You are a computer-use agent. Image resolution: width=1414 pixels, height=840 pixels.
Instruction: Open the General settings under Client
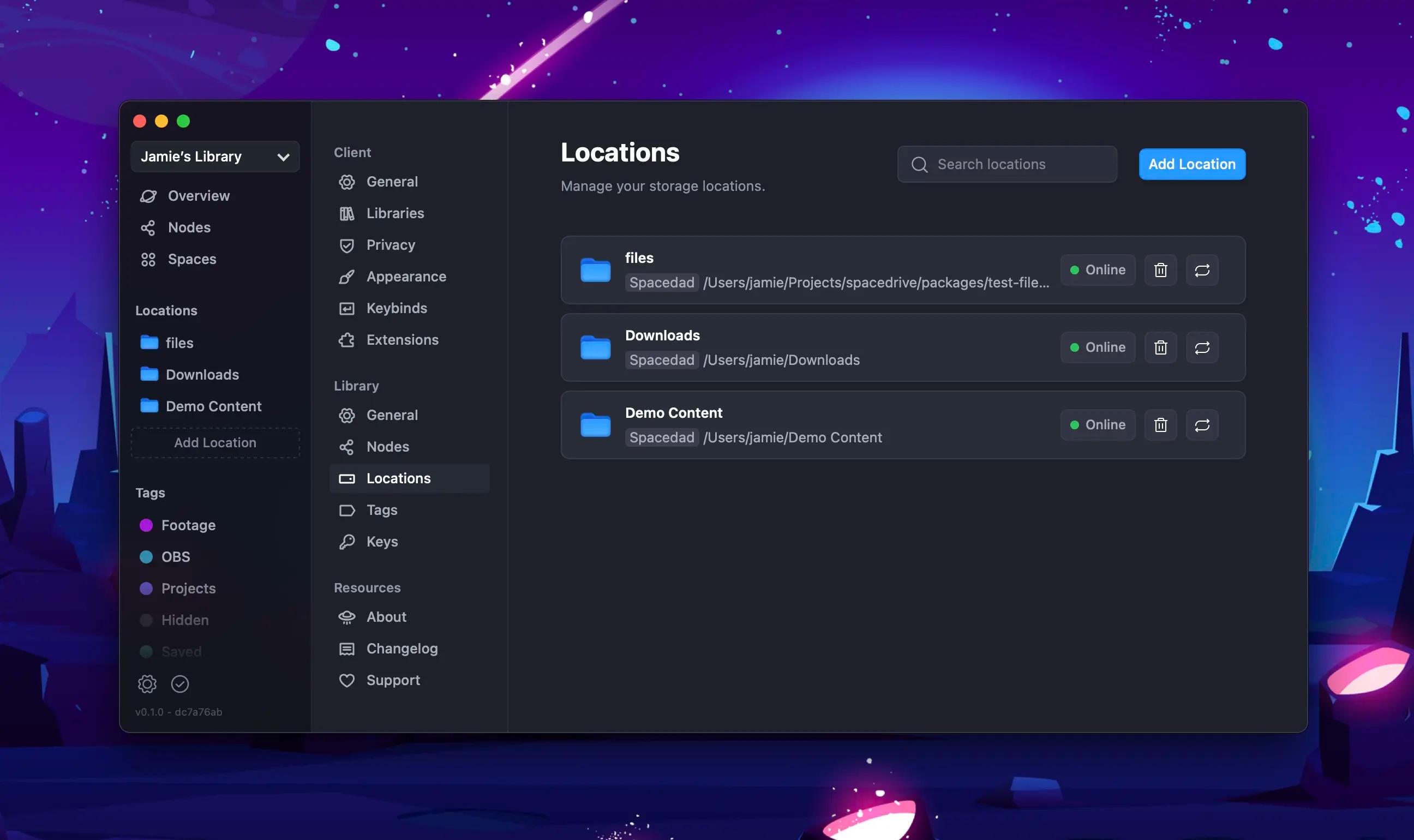(x=391, y=182)
